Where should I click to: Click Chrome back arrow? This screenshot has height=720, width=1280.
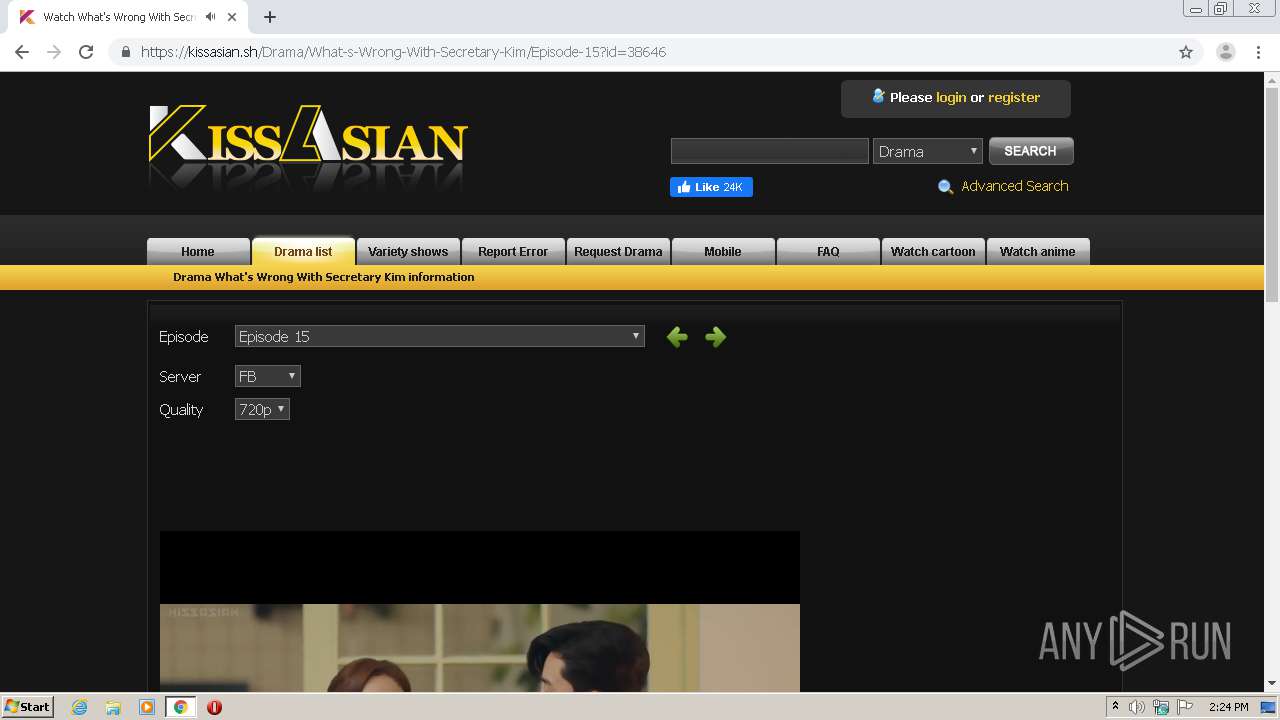point(22,52)
